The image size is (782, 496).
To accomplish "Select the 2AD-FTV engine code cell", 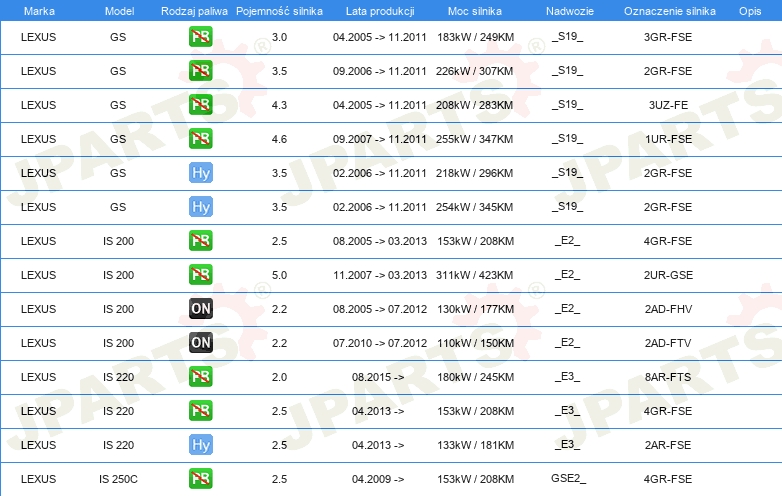I will pyautogui.click(x=668, y=343).
